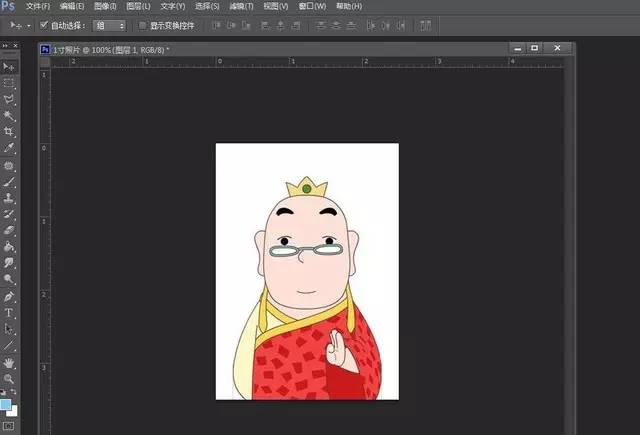The image size is (640, 435).
Task: Click align left edges icon
Action: (x=265, y=26)
